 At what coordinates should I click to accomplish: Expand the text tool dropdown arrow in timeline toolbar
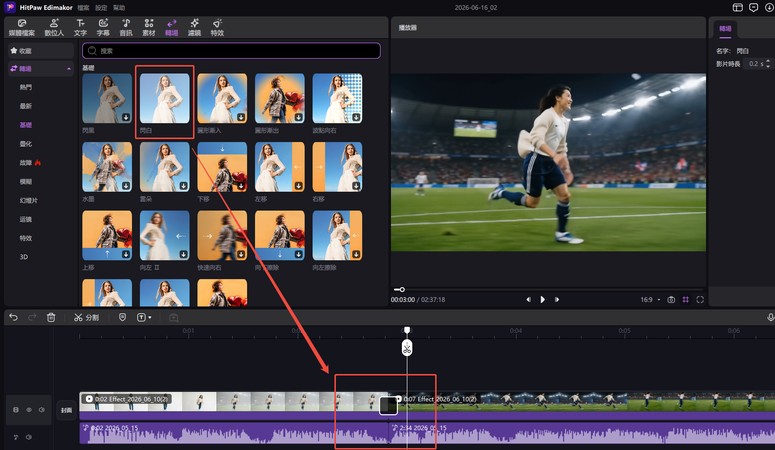150,317
